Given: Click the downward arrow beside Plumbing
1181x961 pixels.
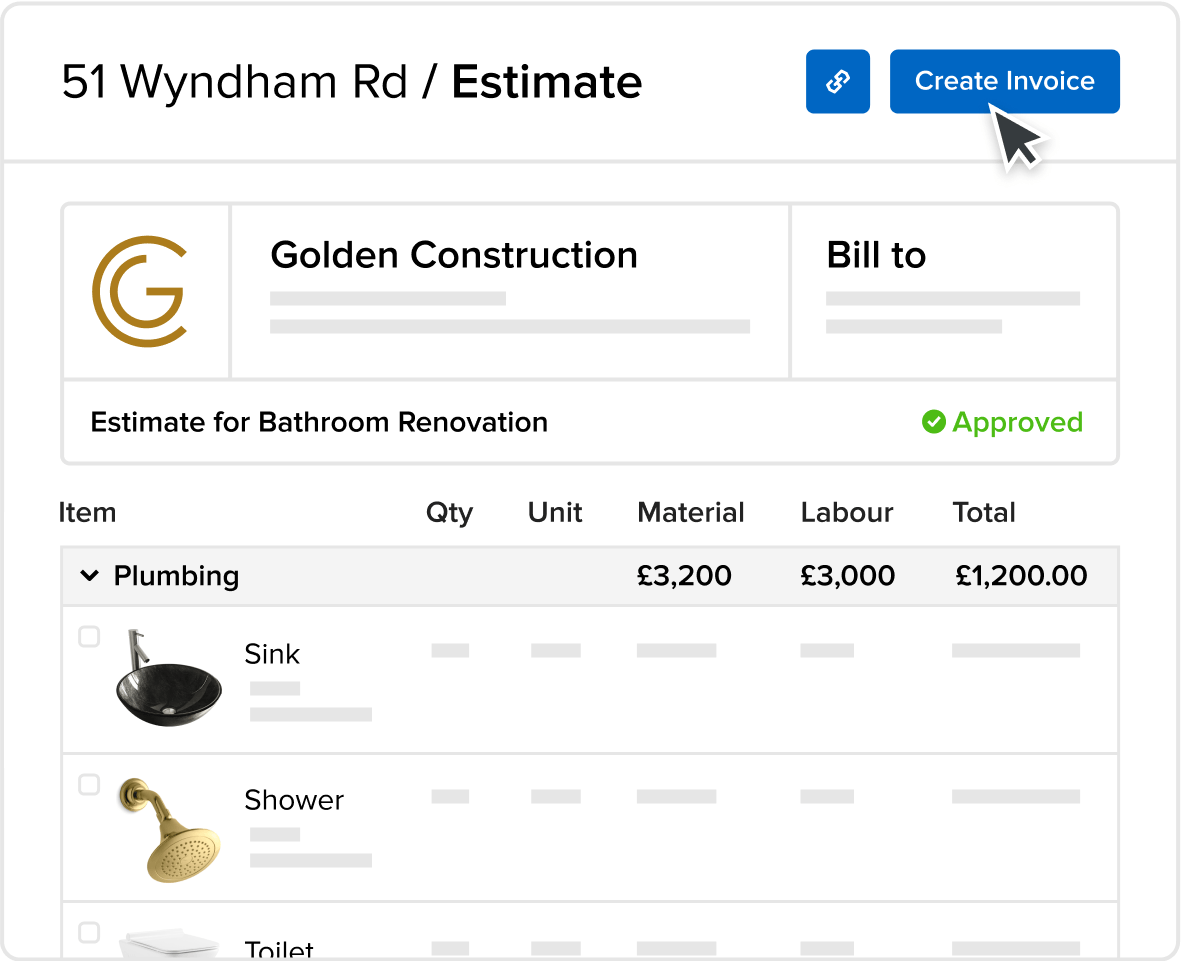Looking at the screenshot, I should pos(89,576).
